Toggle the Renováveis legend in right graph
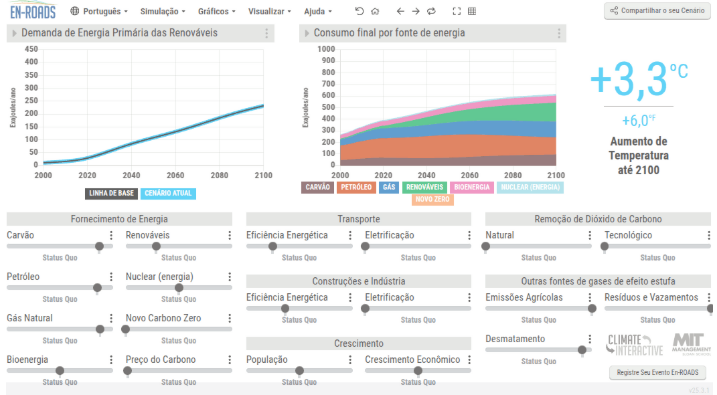 click(425, 187)
